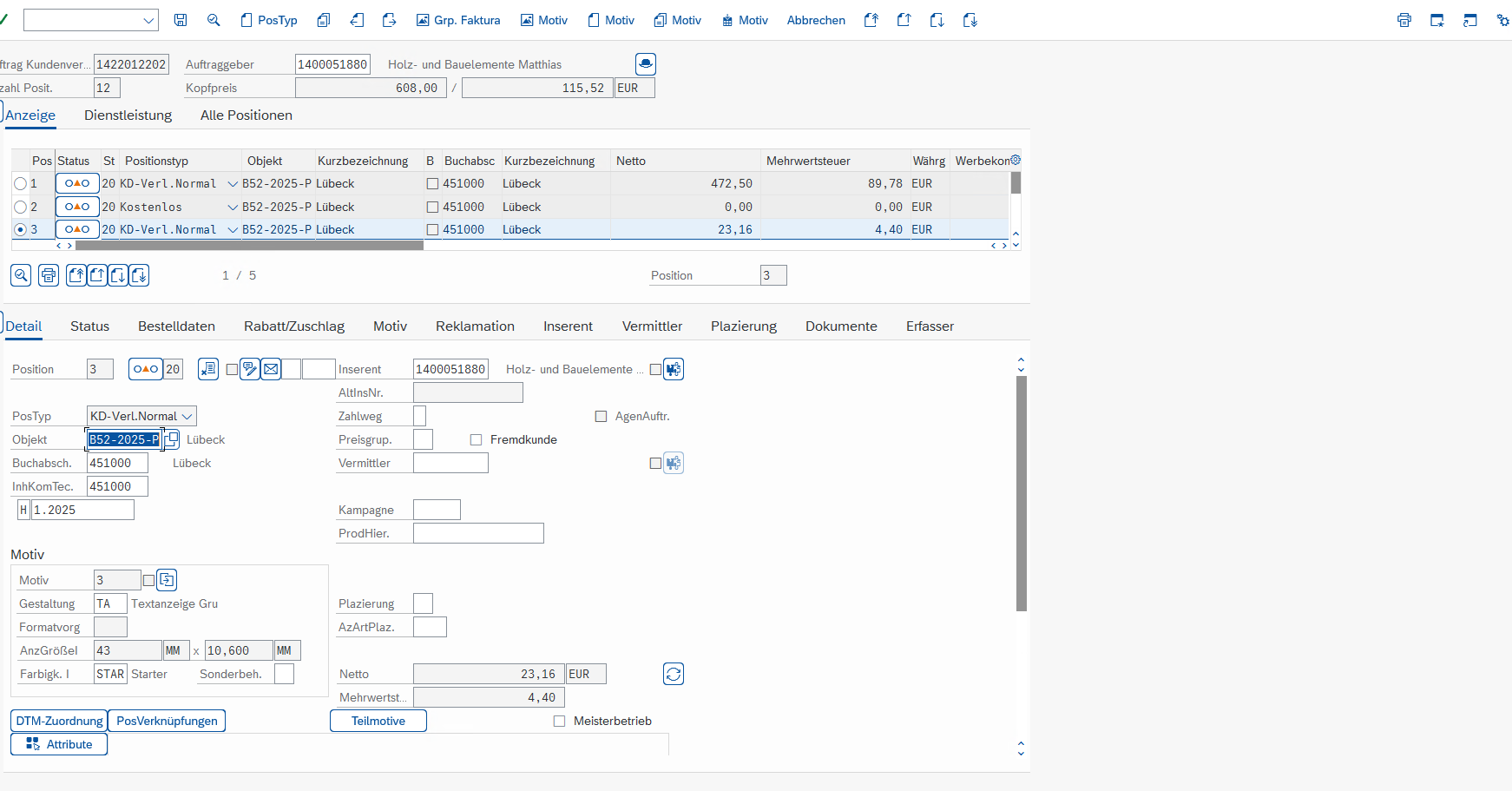Click the positions table vertical scrollbar thumb
The width and height of the screenshot is (1512, 791).
(1016, 182)
